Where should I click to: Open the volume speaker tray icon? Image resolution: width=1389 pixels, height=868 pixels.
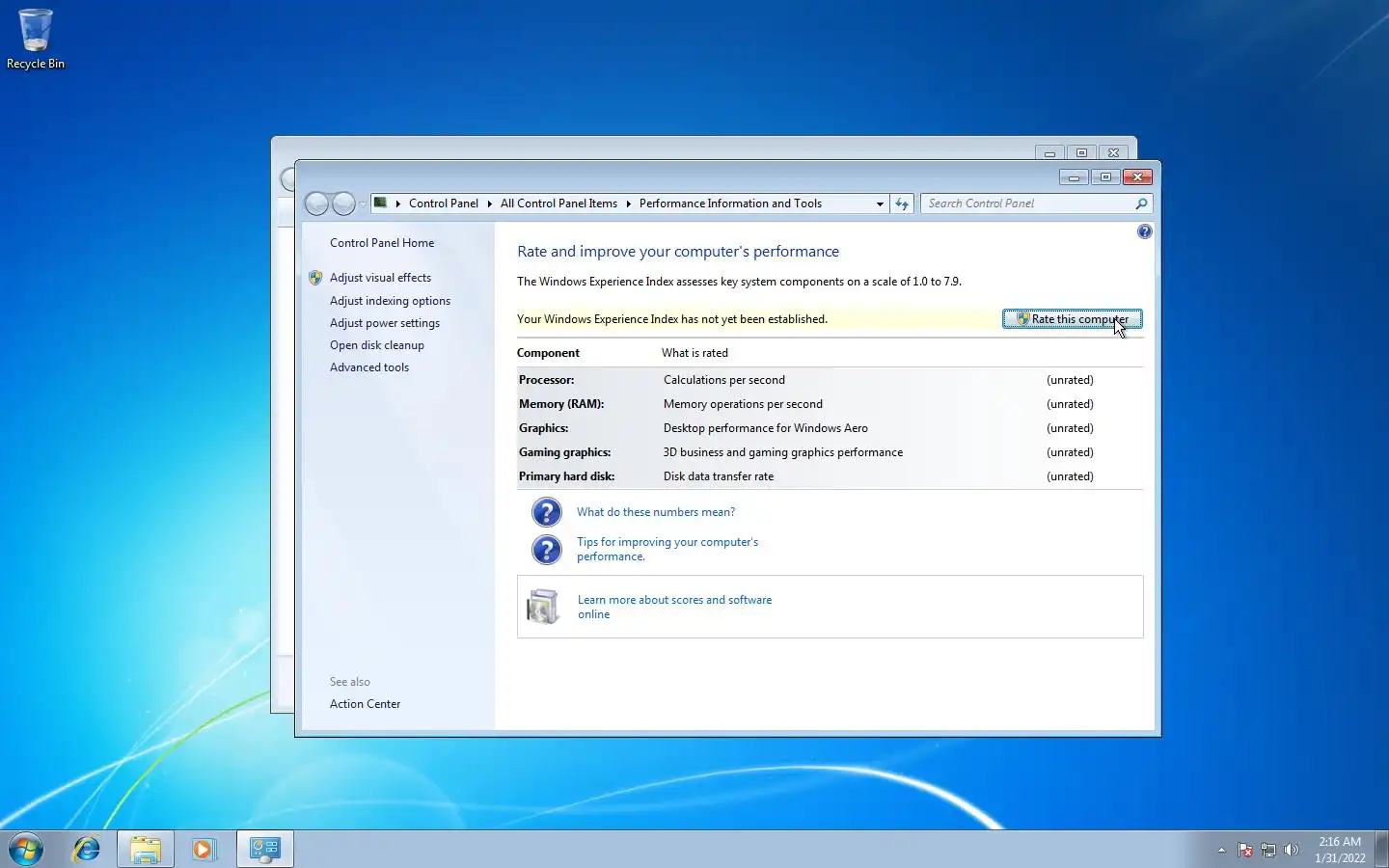1292,850
